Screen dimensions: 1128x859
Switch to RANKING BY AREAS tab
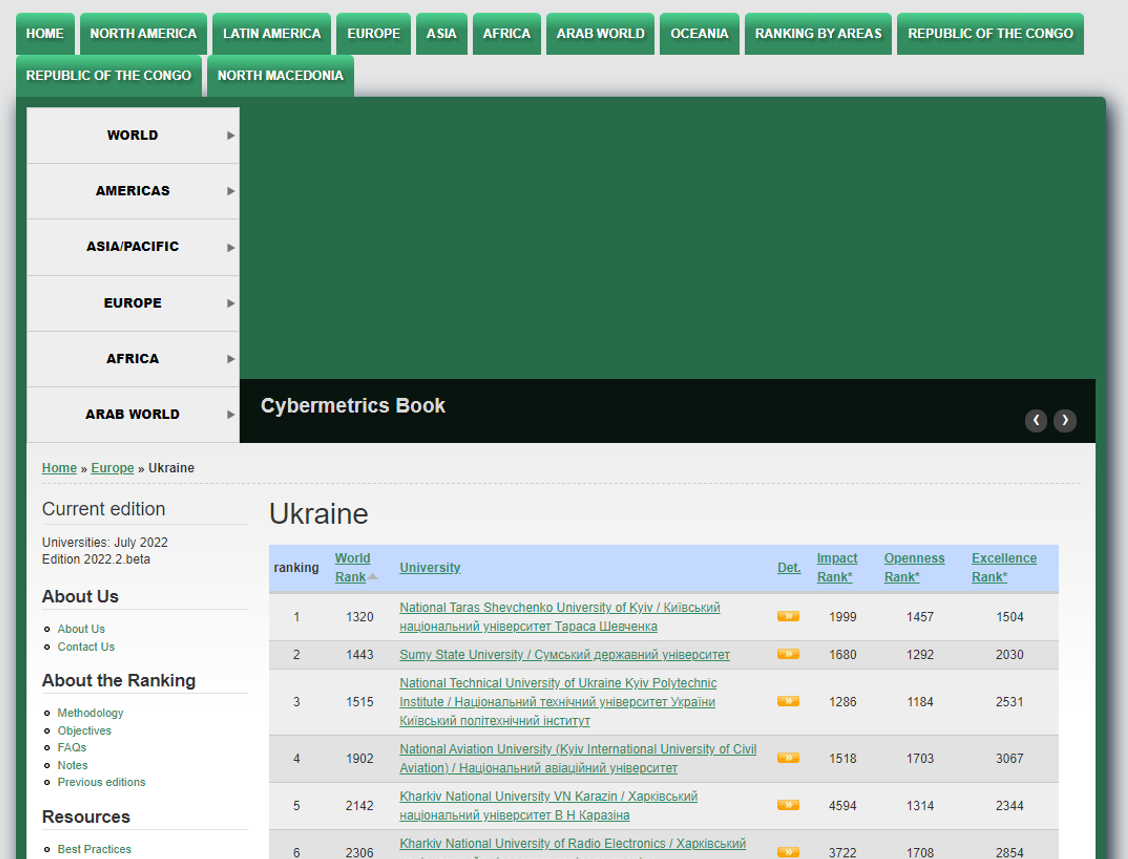click(818, 34)
